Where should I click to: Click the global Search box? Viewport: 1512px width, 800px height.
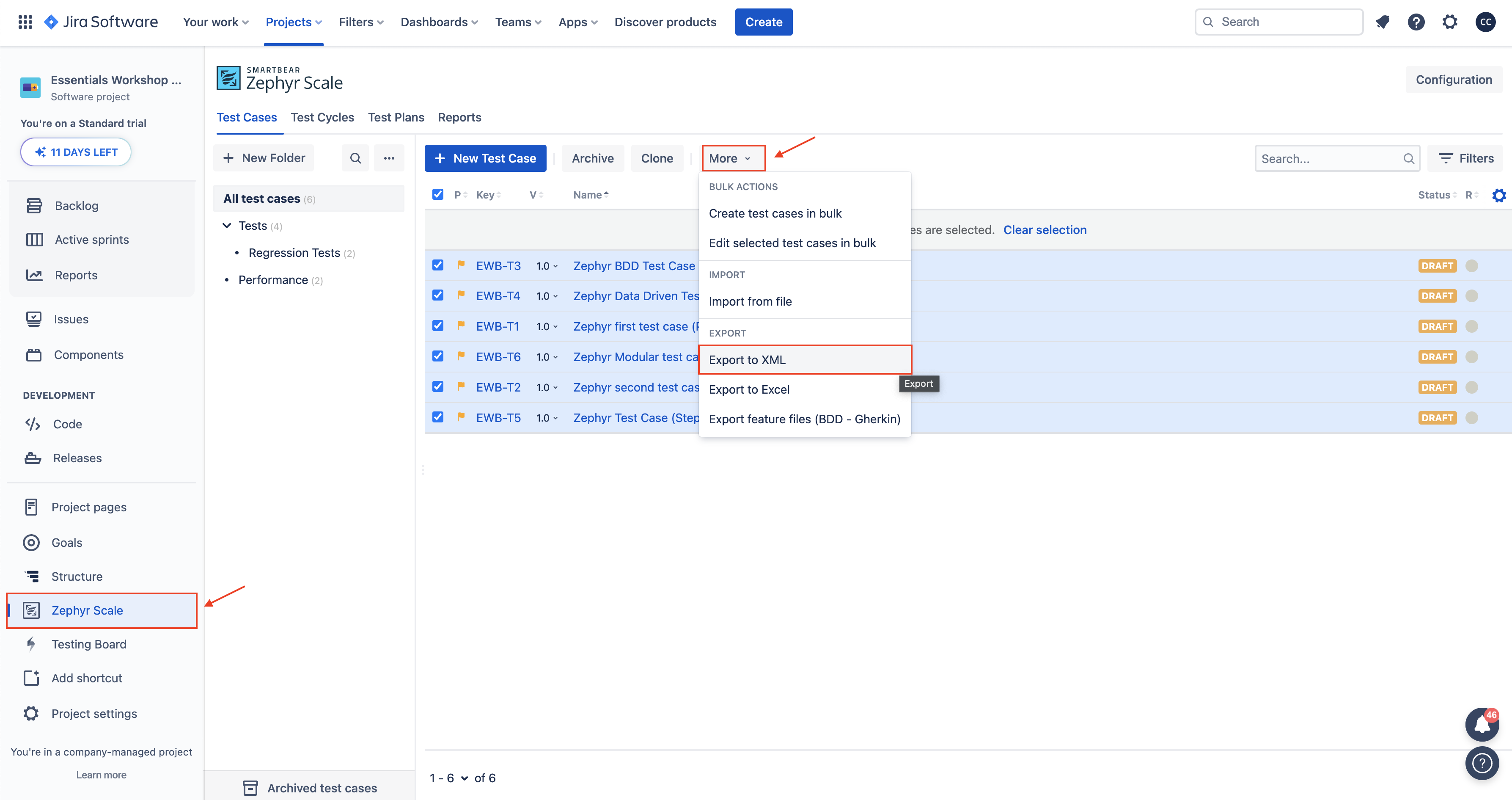point(1279,22)
